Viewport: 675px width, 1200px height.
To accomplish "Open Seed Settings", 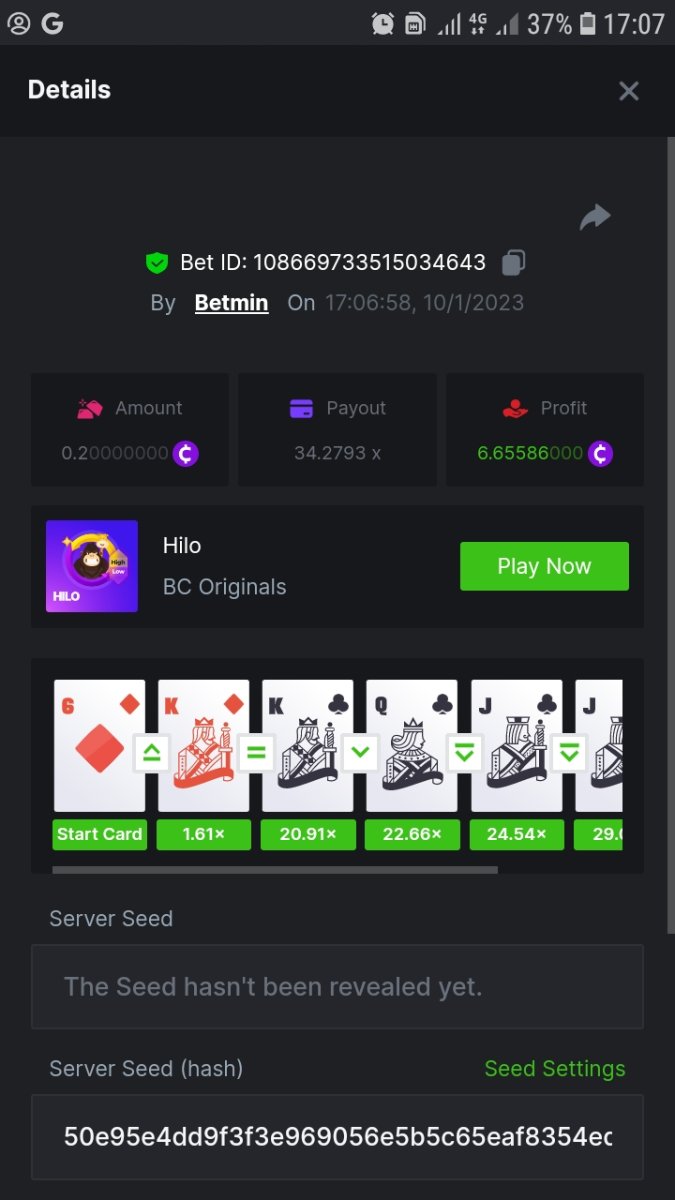I will 554,1069.
